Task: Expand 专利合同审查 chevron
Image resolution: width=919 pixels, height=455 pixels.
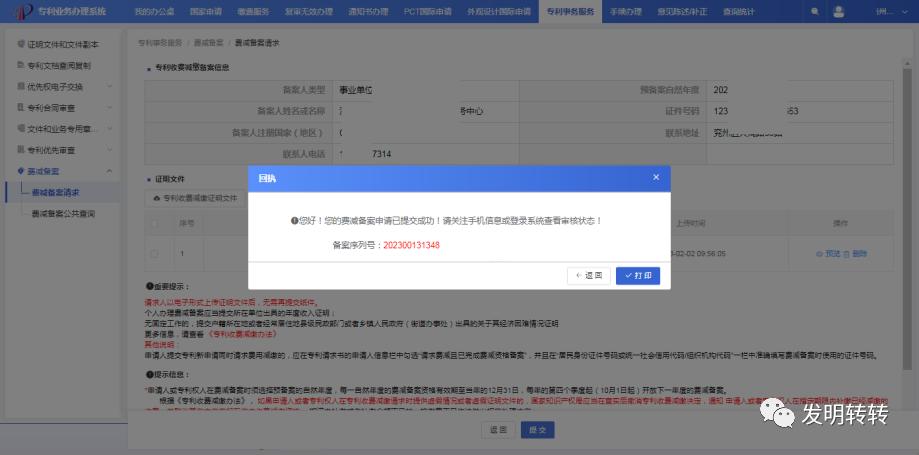Action: 110,108
